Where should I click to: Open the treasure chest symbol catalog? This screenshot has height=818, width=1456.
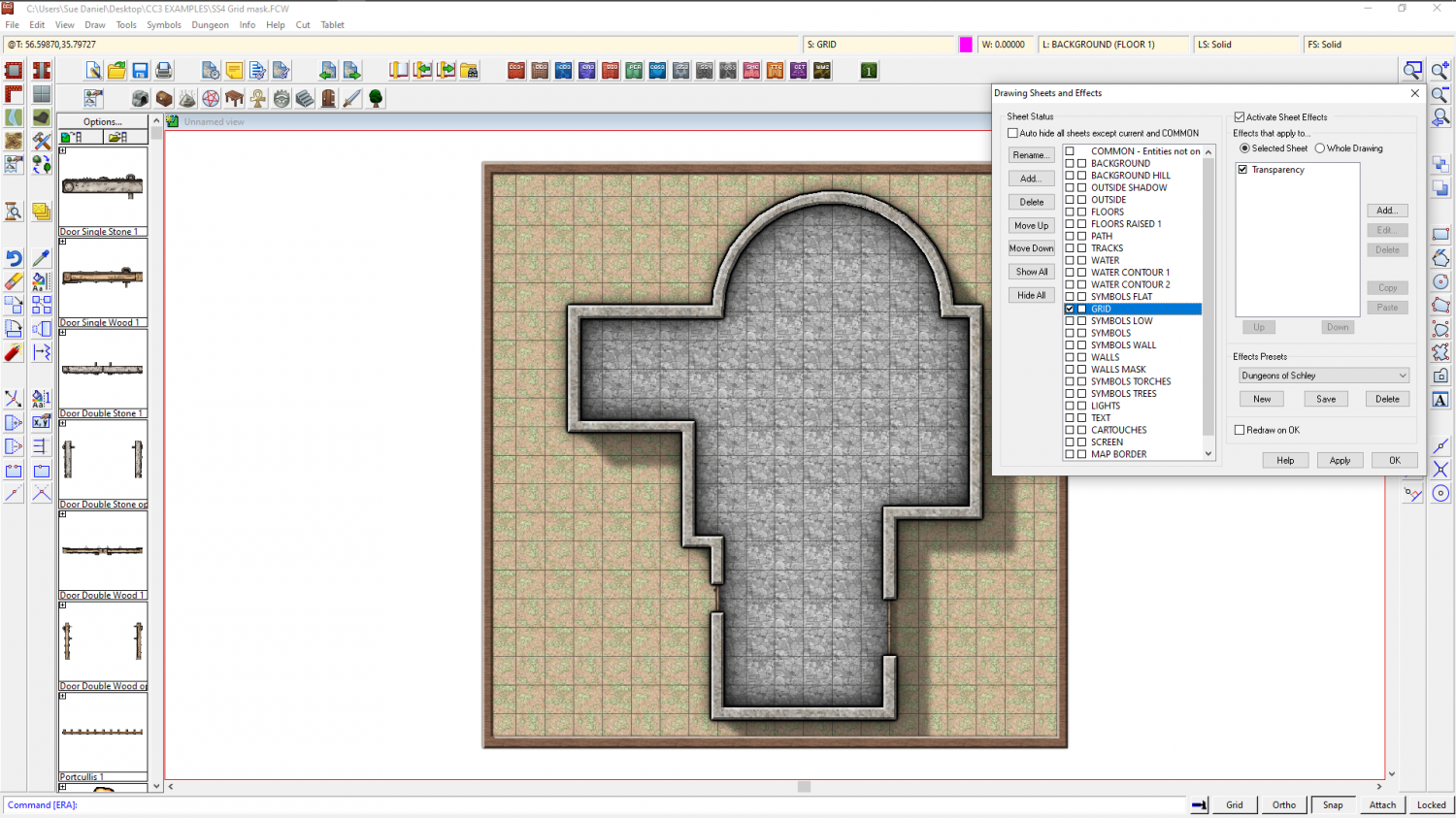tap(164, 99)
